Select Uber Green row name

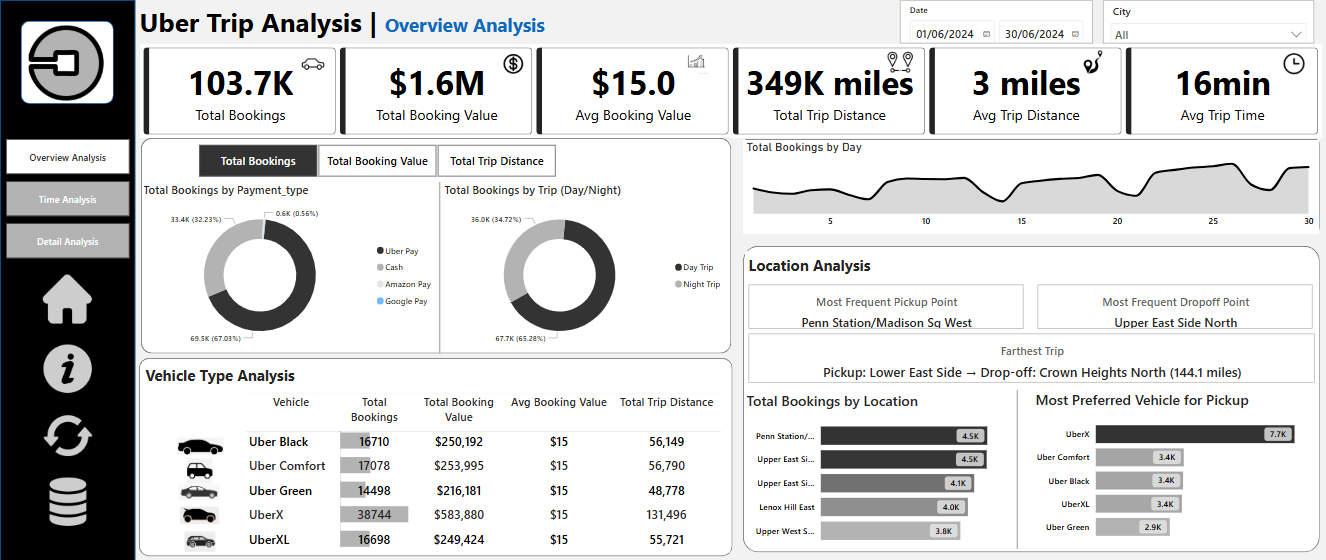coord(280,491)
